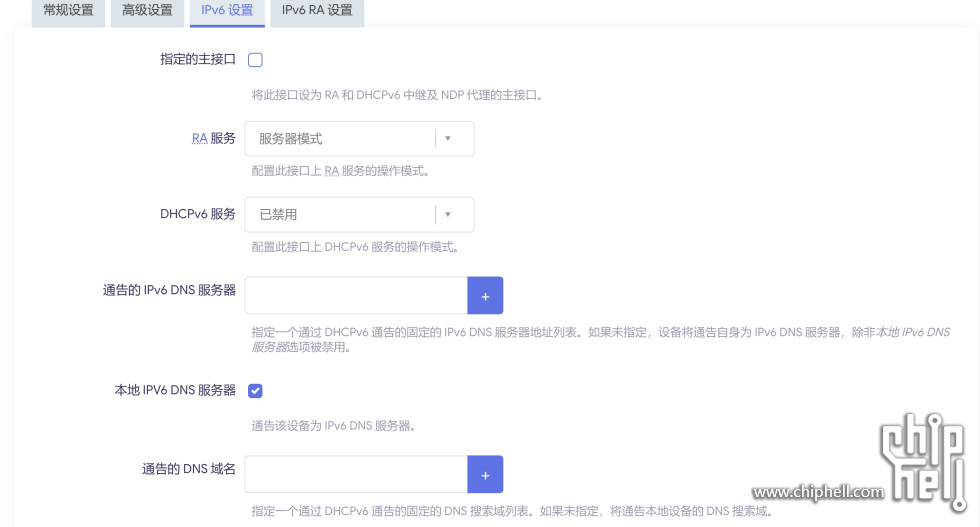Open the RA 服务 dropdown showing 服务器模式

tap(359, 139)
